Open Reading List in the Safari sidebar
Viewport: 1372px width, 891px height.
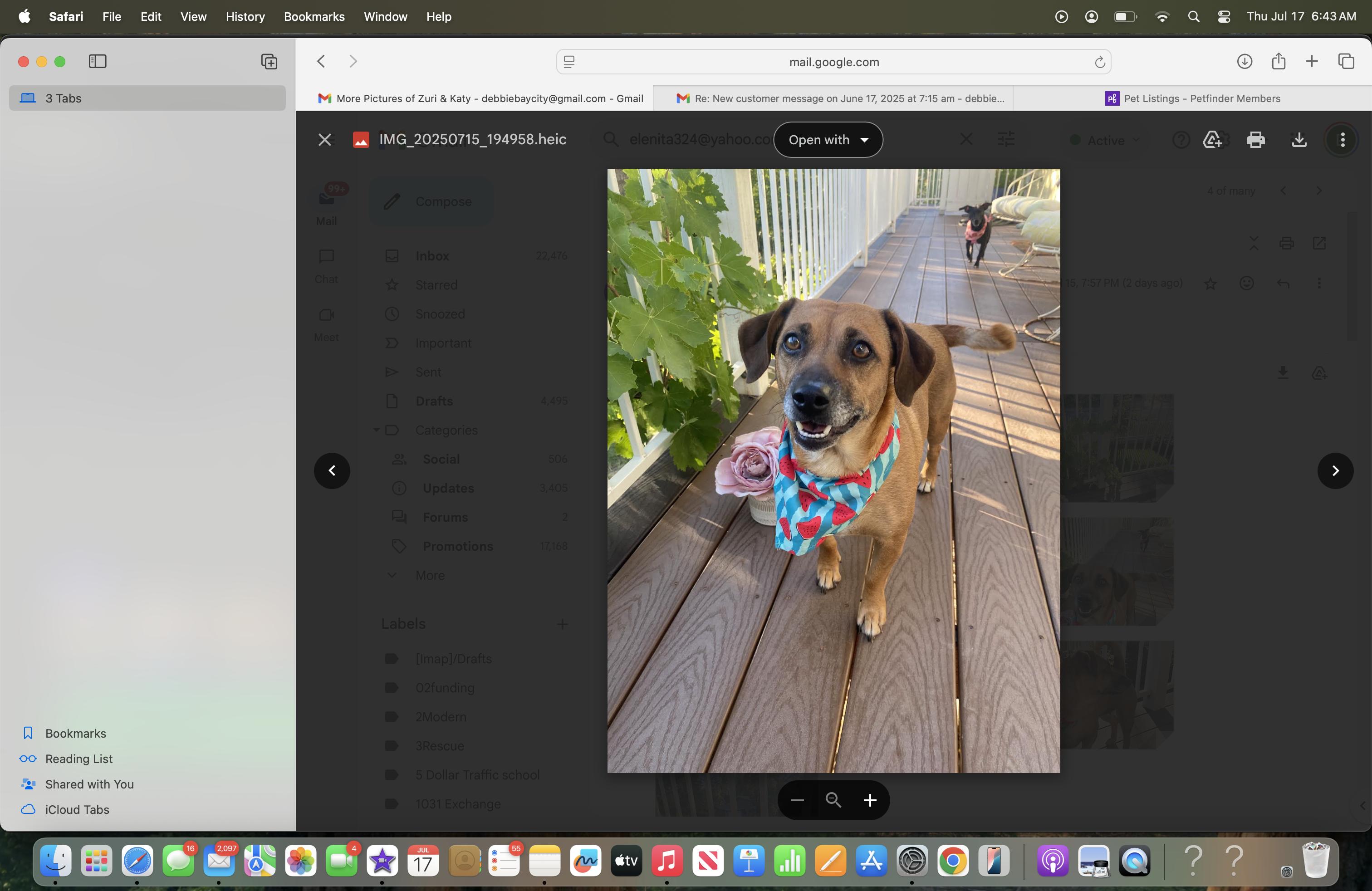point(78,759)
